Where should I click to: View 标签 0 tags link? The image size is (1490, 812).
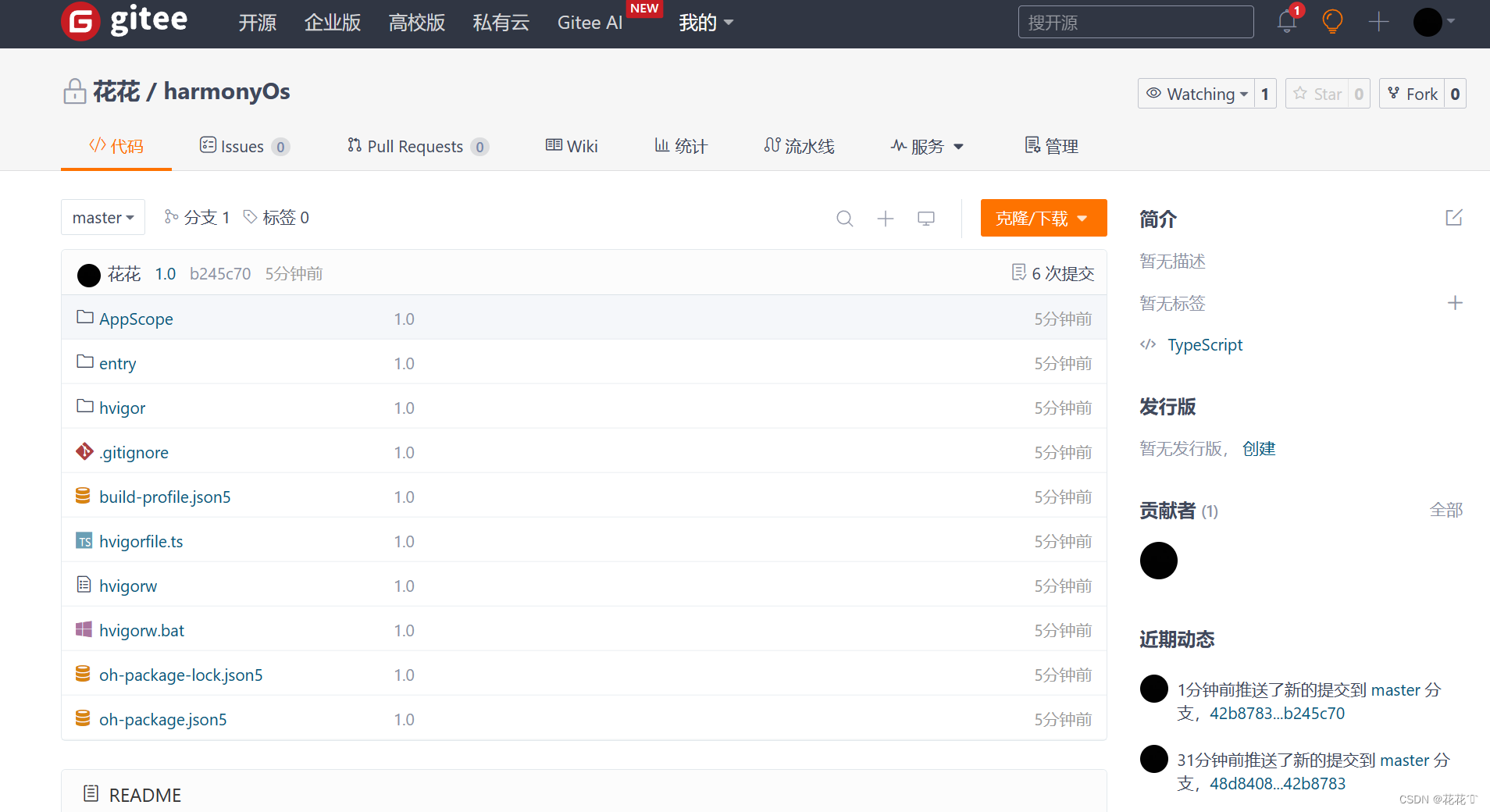coord(276,217)
